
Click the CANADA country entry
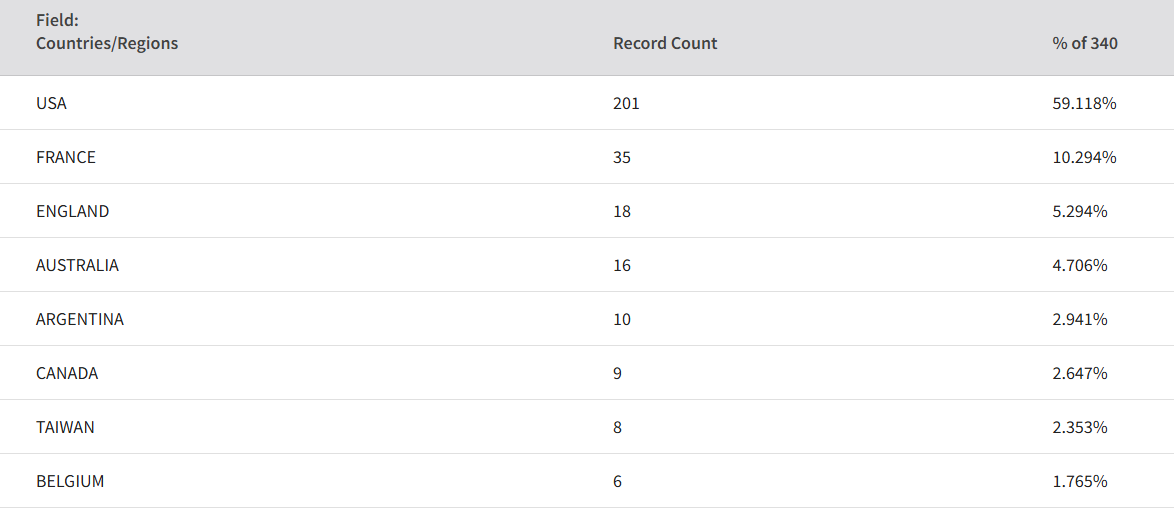67,374
